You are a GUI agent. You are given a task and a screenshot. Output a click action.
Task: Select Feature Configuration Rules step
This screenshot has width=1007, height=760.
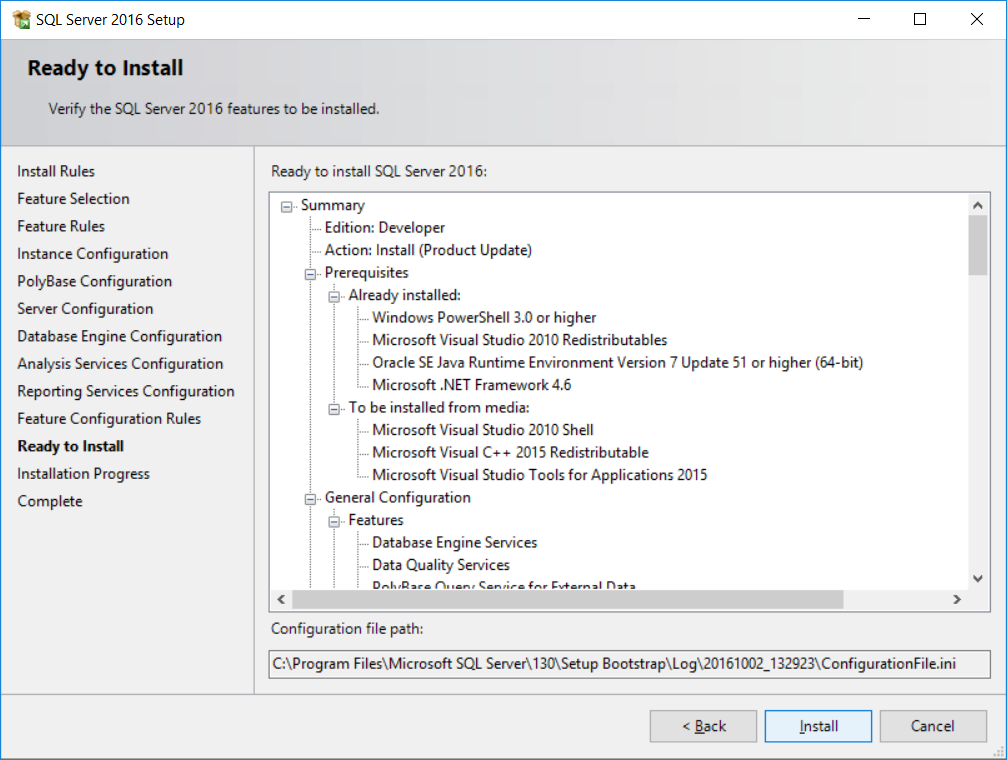tap(109, 419)
